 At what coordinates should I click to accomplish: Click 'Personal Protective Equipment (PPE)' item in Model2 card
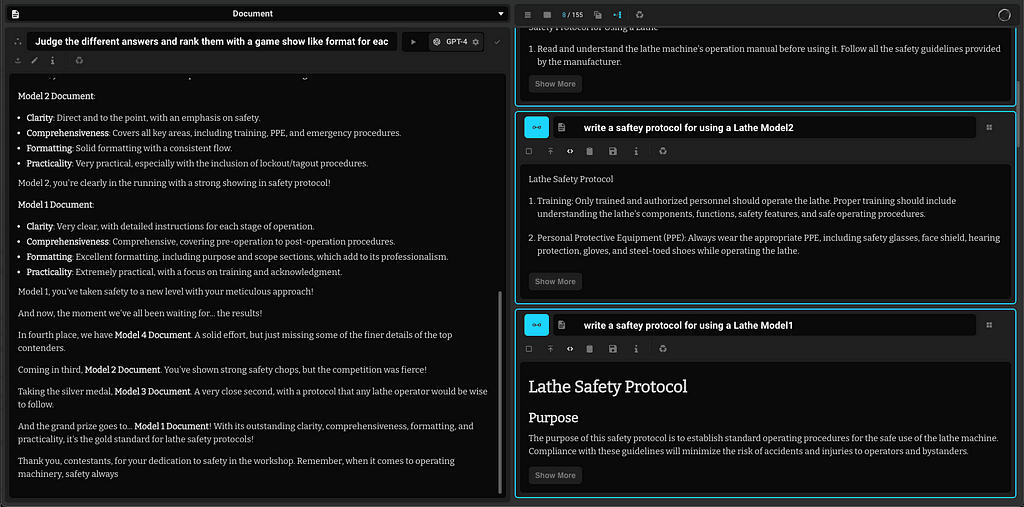[764, 244]
